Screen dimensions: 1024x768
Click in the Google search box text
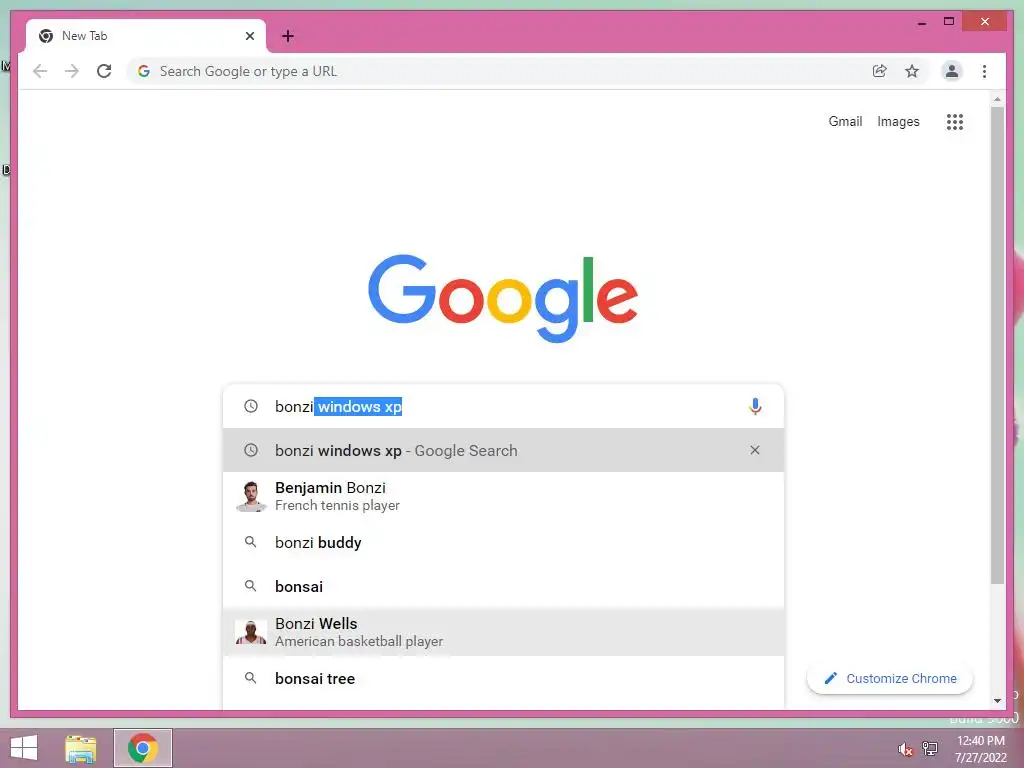click(x=503, y=406)
